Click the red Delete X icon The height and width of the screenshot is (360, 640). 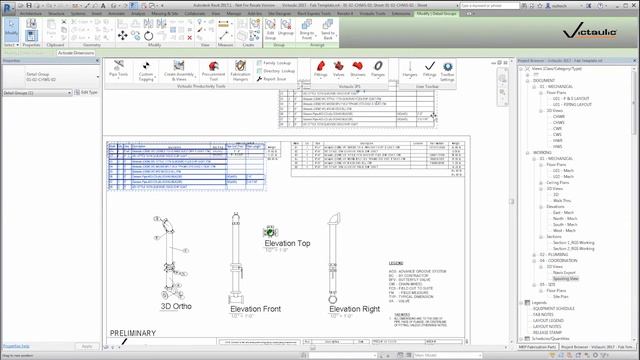(x=190, y=38)
